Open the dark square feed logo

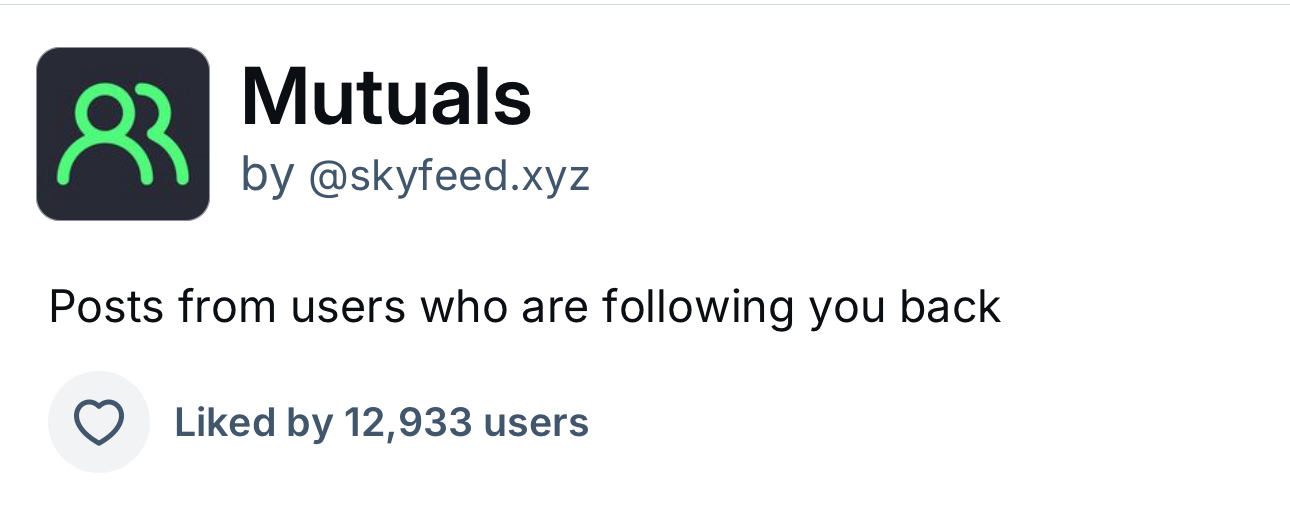tap(123, 134)
